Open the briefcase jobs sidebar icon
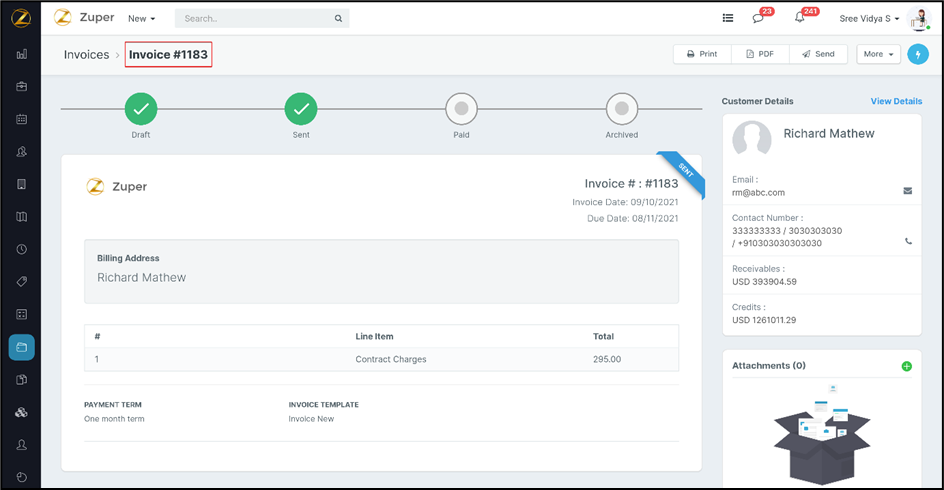 click(22, 87)
